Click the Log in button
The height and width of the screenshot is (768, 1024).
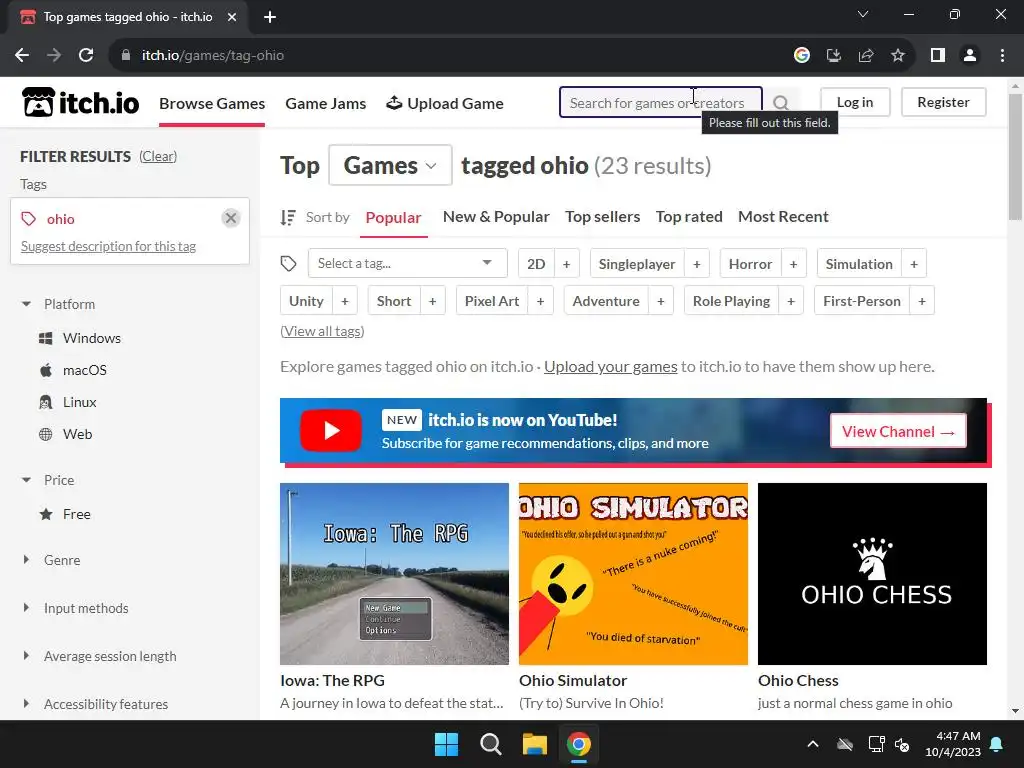click(855, 102)
